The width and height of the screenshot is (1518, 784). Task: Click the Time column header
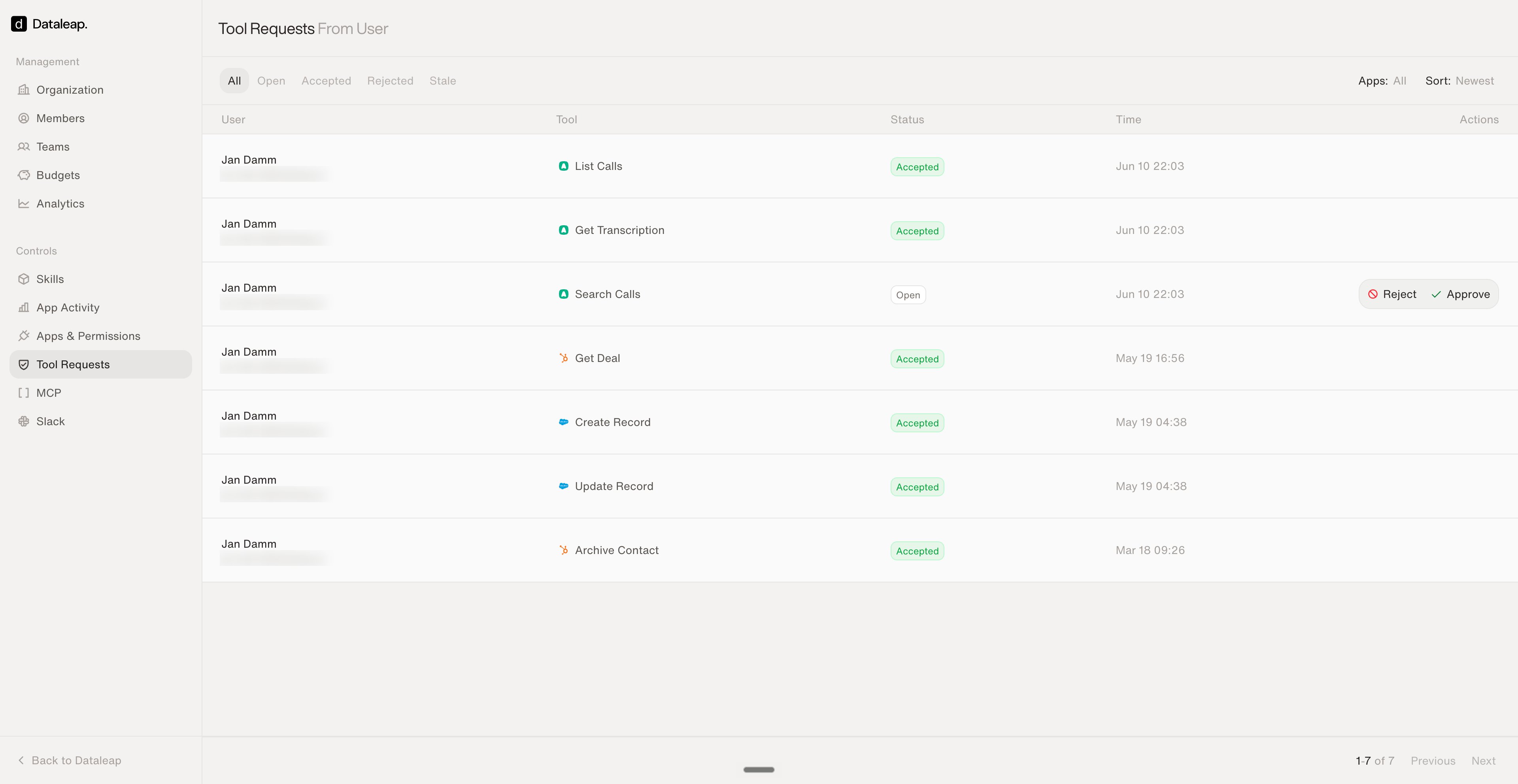coord(1128,120)
